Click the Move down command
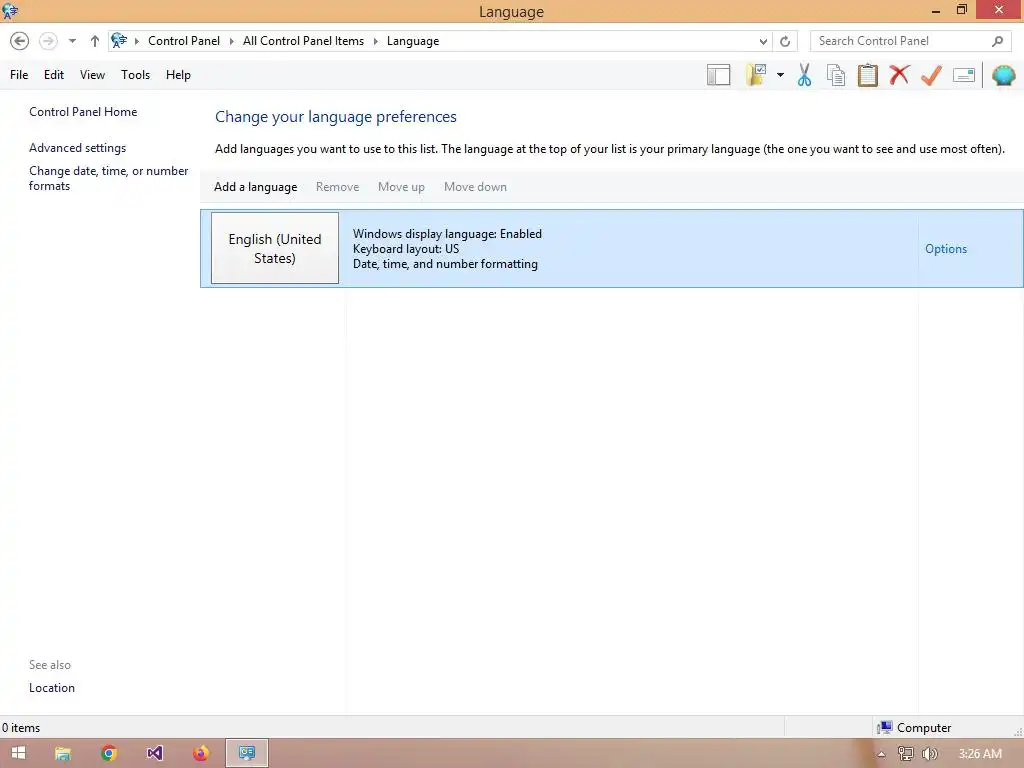 click(x=475, y=187)
